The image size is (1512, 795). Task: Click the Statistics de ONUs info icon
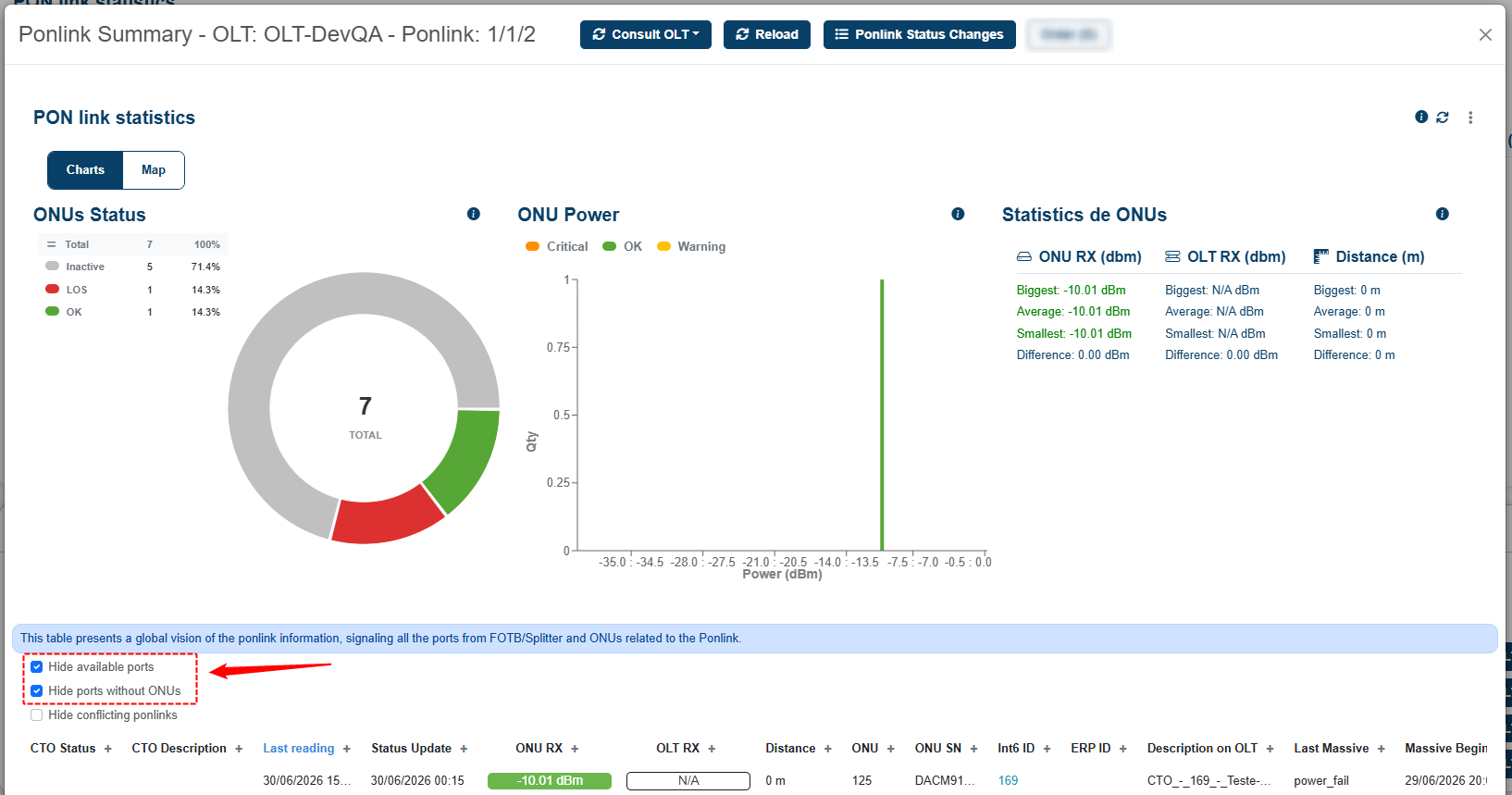click(x=1442, y=214)
